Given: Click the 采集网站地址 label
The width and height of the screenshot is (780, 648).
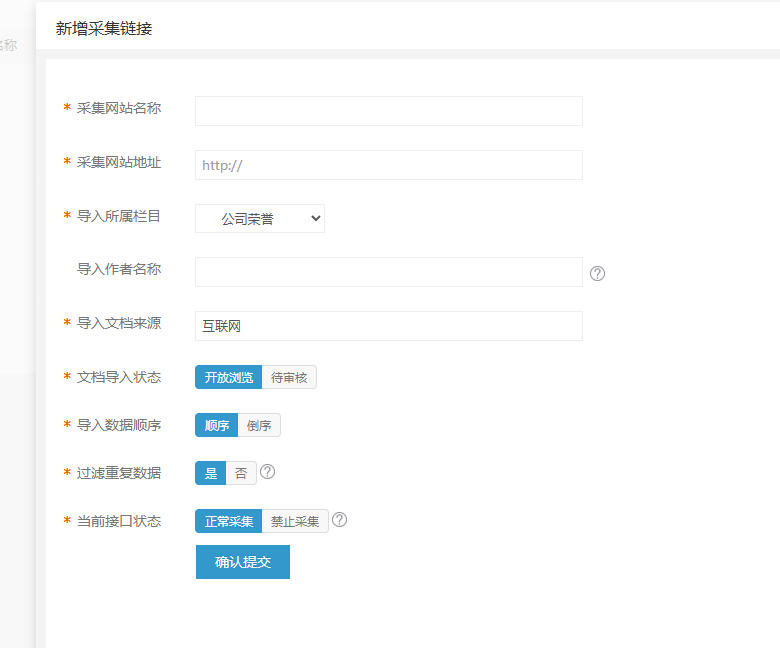Looking at the screenshot, I should coord(119,162).
